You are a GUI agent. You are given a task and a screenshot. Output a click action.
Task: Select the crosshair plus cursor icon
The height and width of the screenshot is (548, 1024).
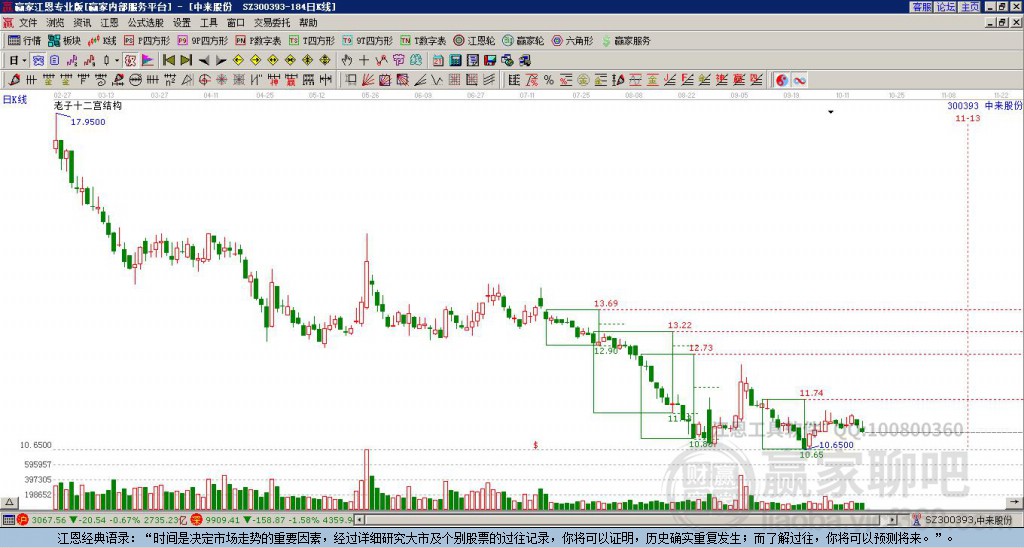pos(364,61)
